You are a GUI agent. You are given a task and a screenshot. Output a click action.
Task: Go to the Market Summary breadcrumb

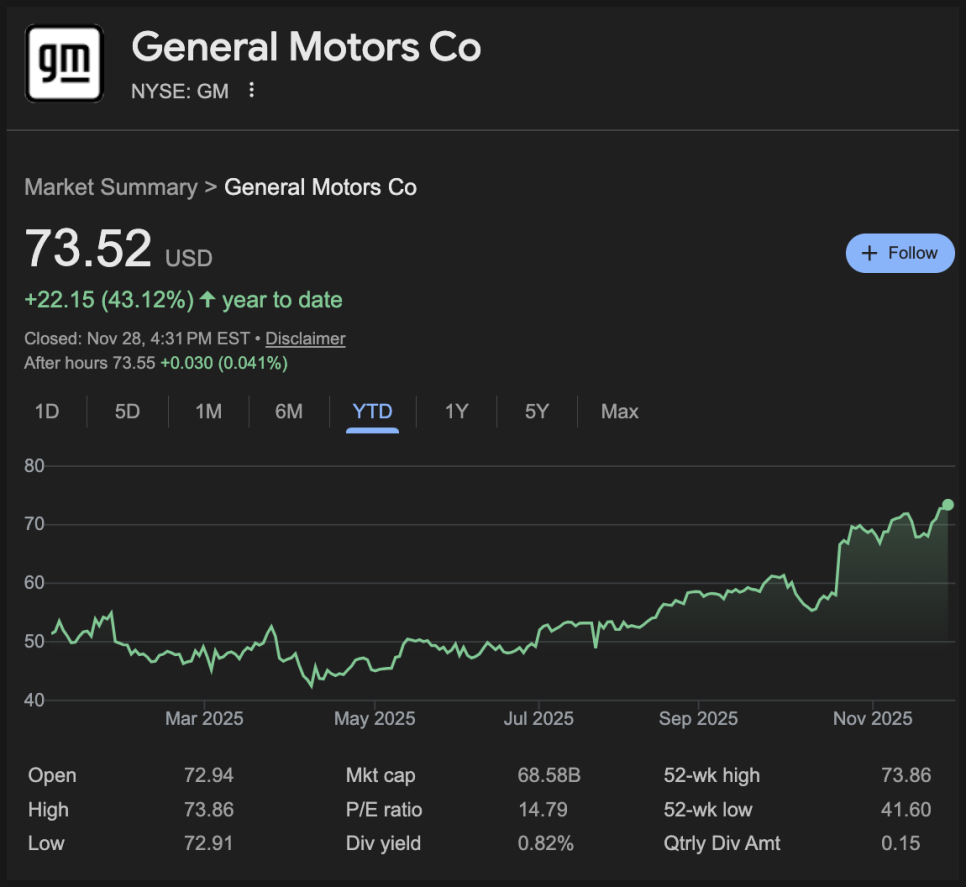click(x=110, y=187)
